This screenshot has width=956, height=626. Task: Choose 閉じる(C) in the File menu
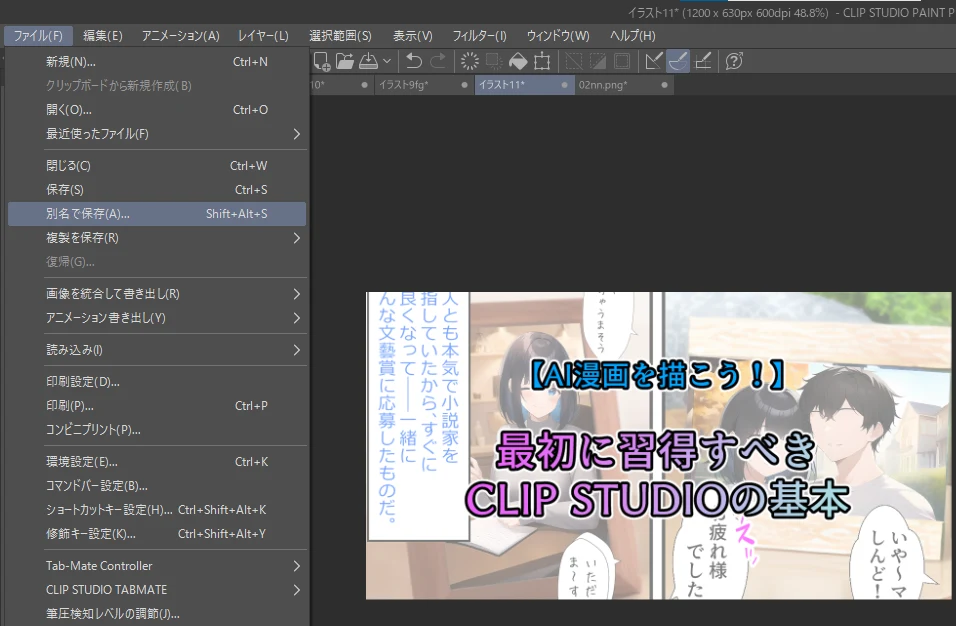pyautogui.click(x=157, y=166)
